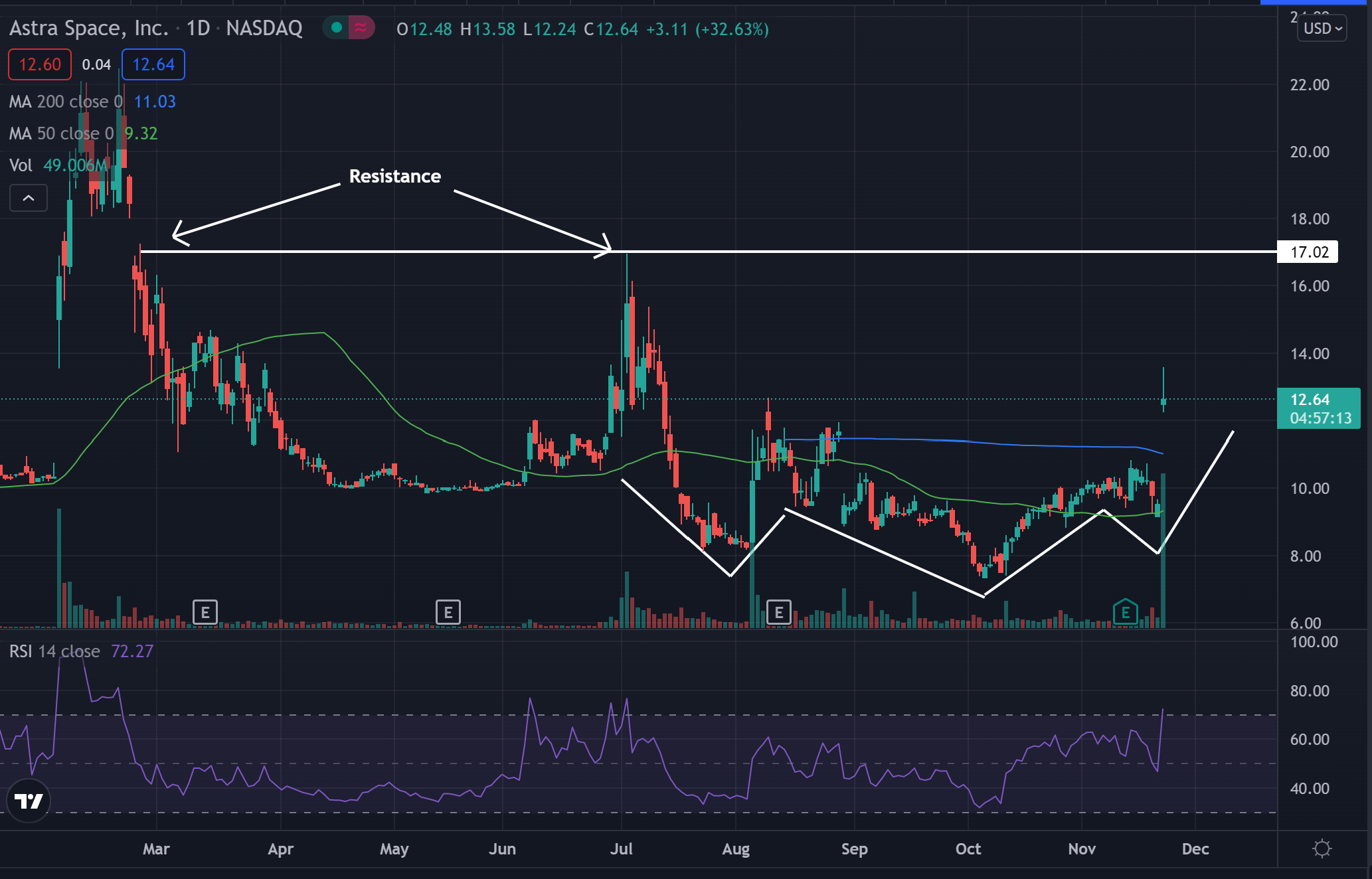Click the 80.00 RSI scale label
This screenshot has width=1372, height=879.
point(1310,690)
